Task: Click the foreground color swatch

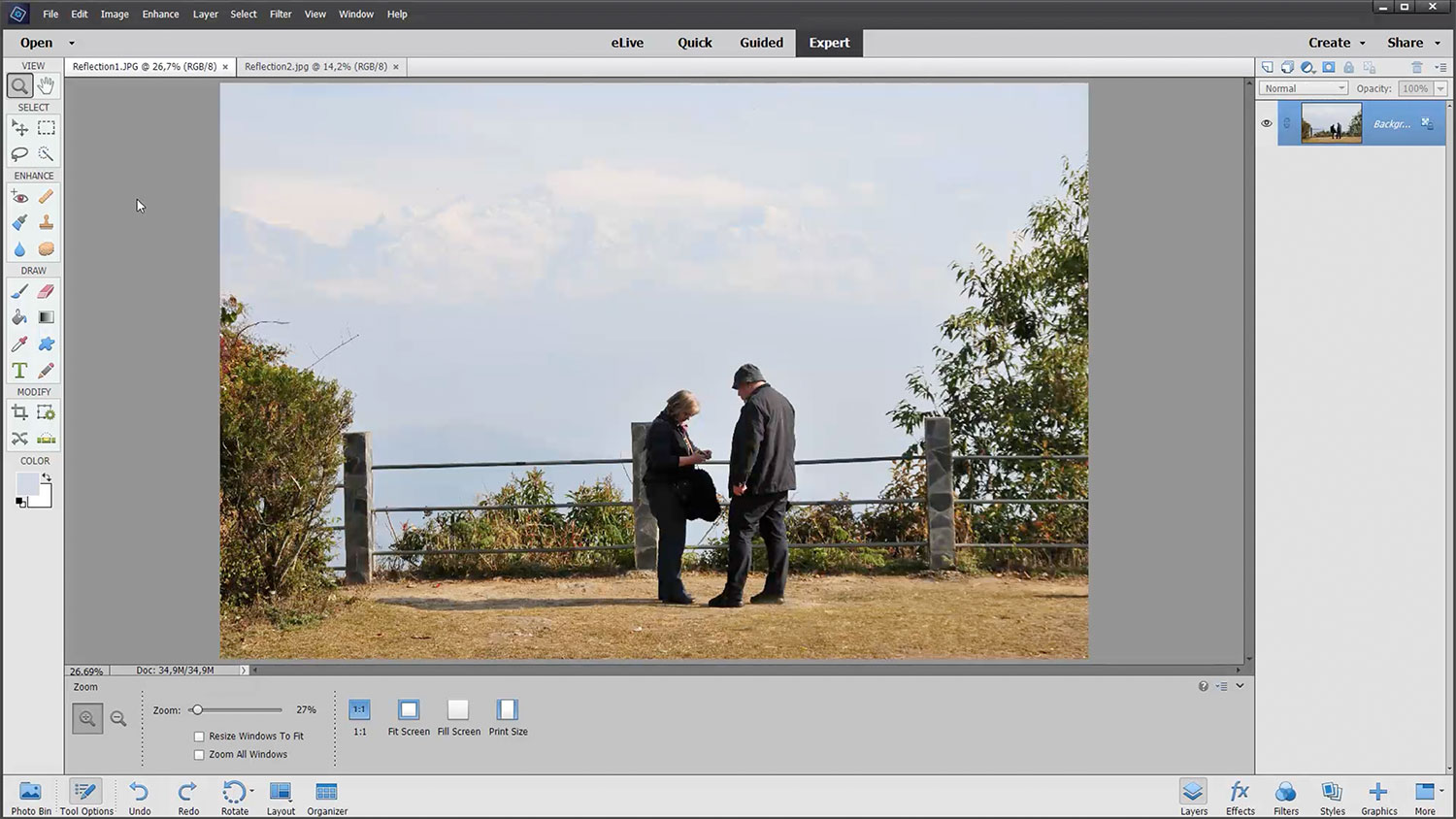Action: tap(27, 483)
